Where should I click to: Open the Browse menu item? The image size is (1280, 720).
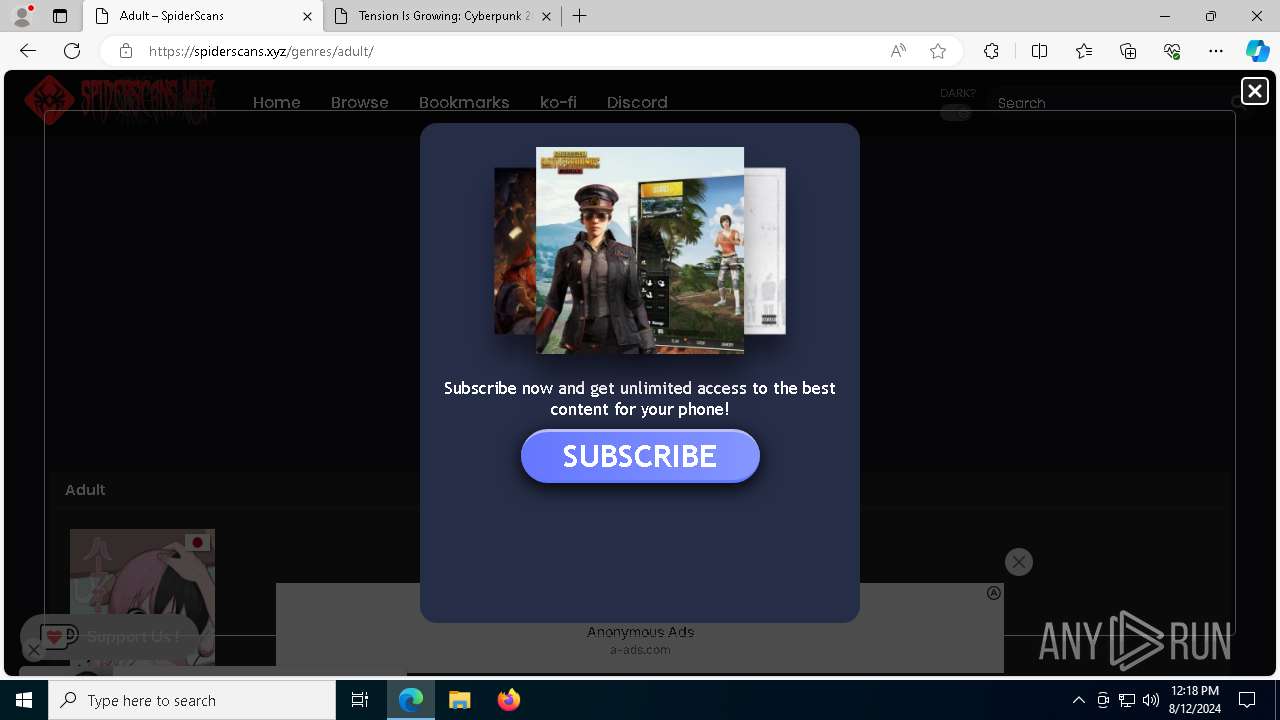pos(360,102)
